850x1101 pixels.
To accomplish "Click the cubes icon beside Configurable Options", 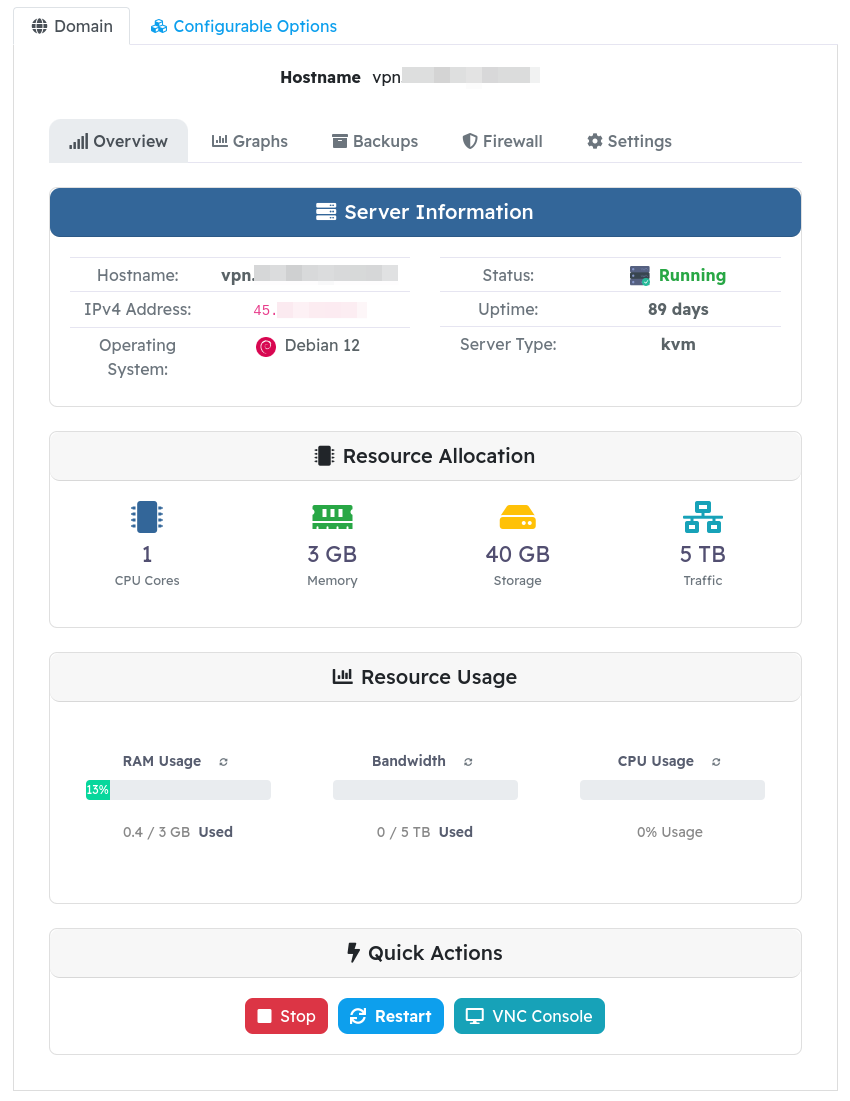I will pyautogui.click(x=159, y=26).
